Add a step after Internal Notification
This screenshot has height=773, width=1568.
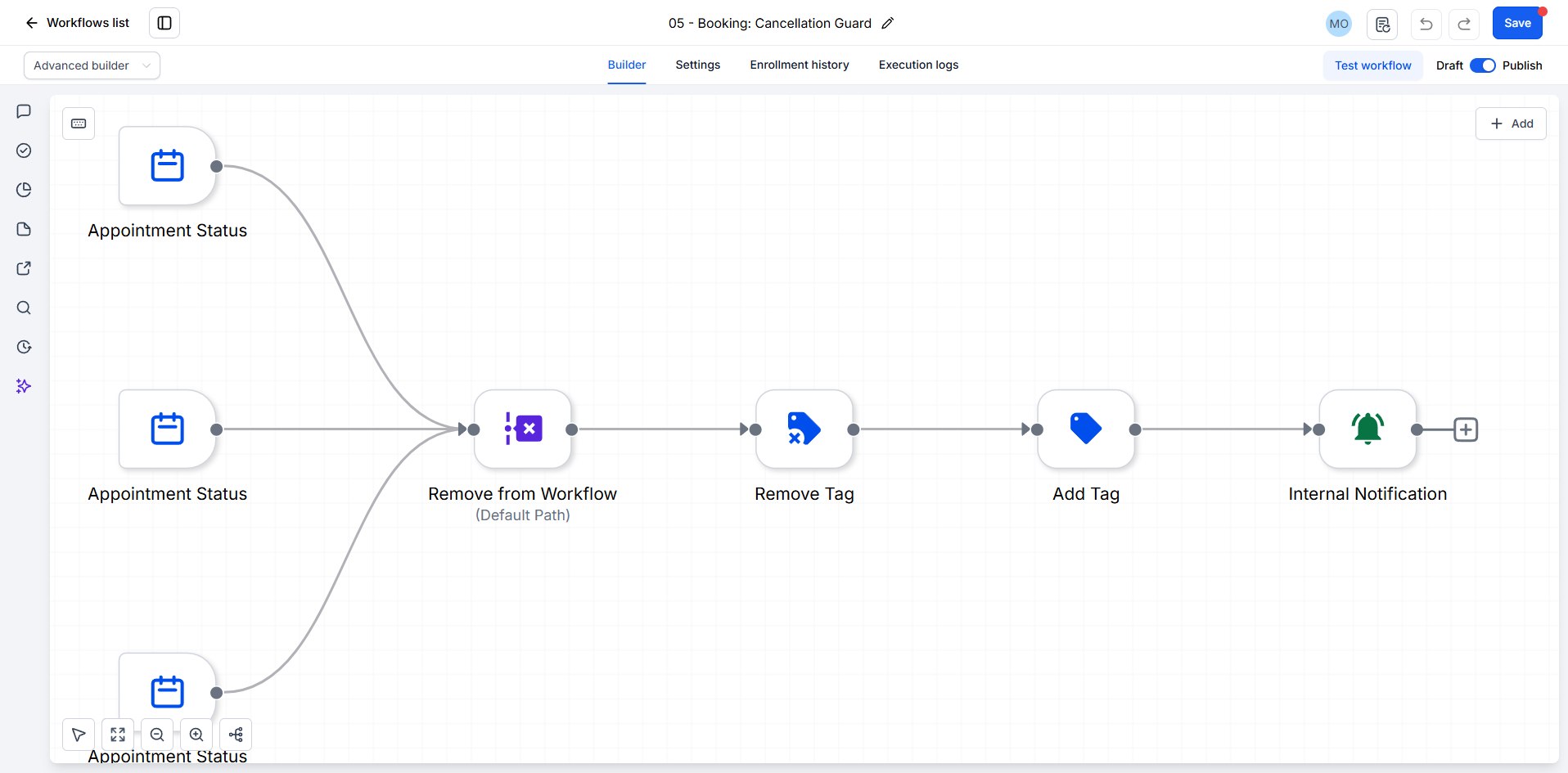point(1466,429)
